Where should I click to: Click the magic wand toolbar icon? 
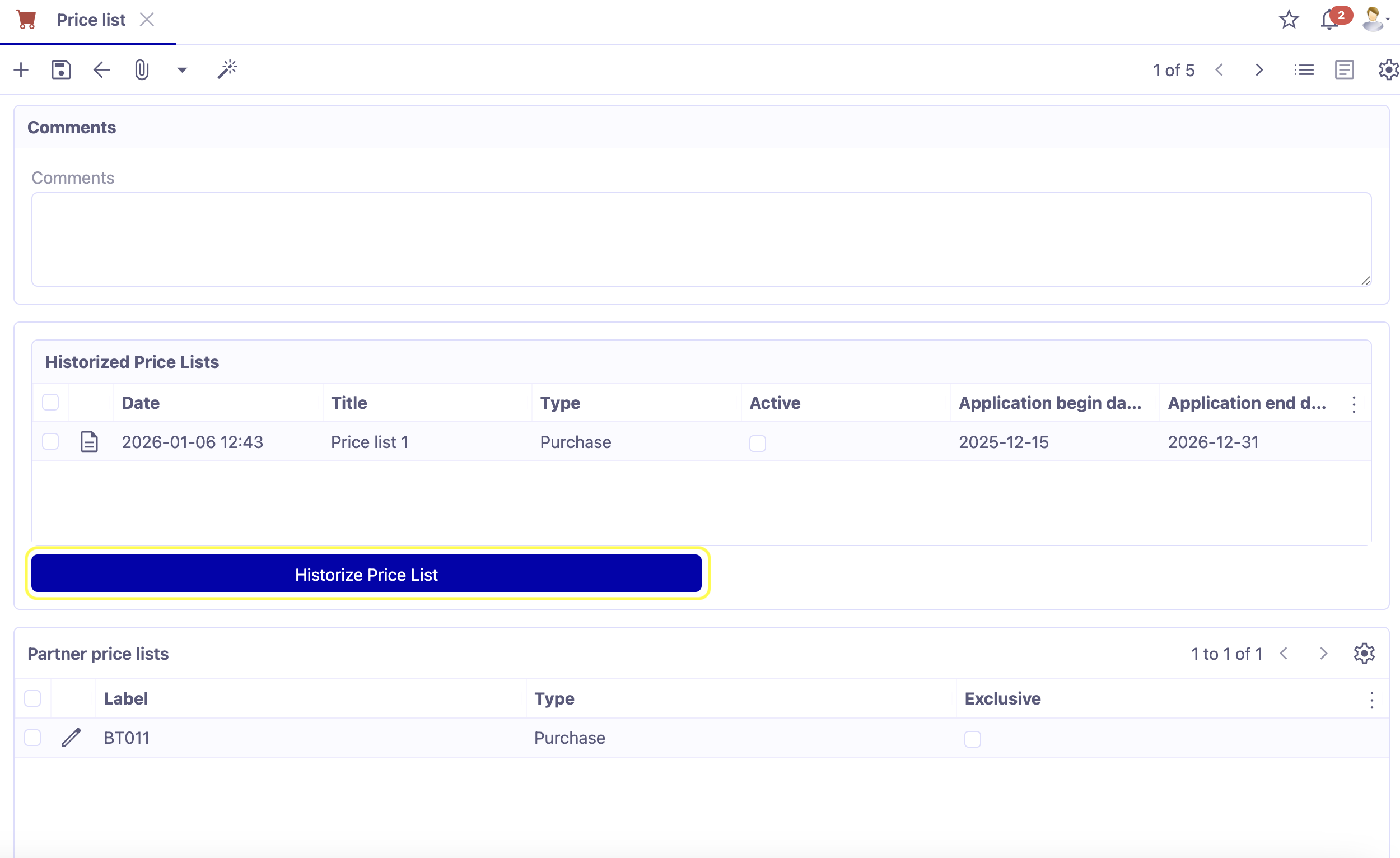point(226,69)
